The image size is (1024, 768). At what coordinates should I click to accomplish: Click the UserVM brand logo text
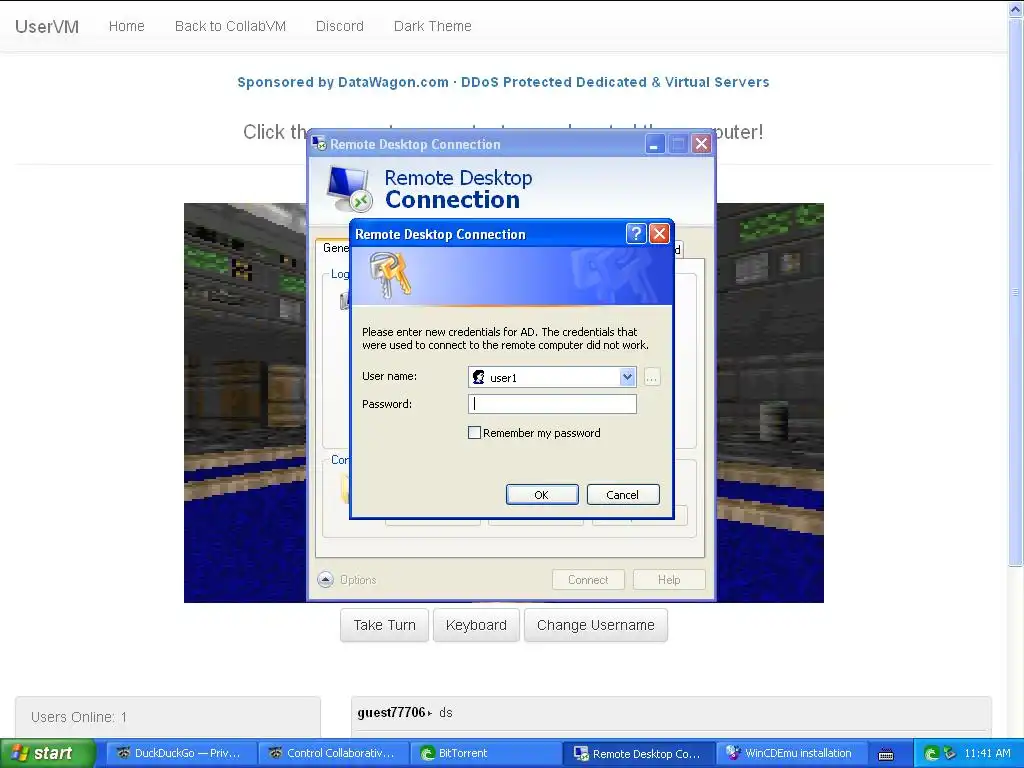tap(47, 27)
